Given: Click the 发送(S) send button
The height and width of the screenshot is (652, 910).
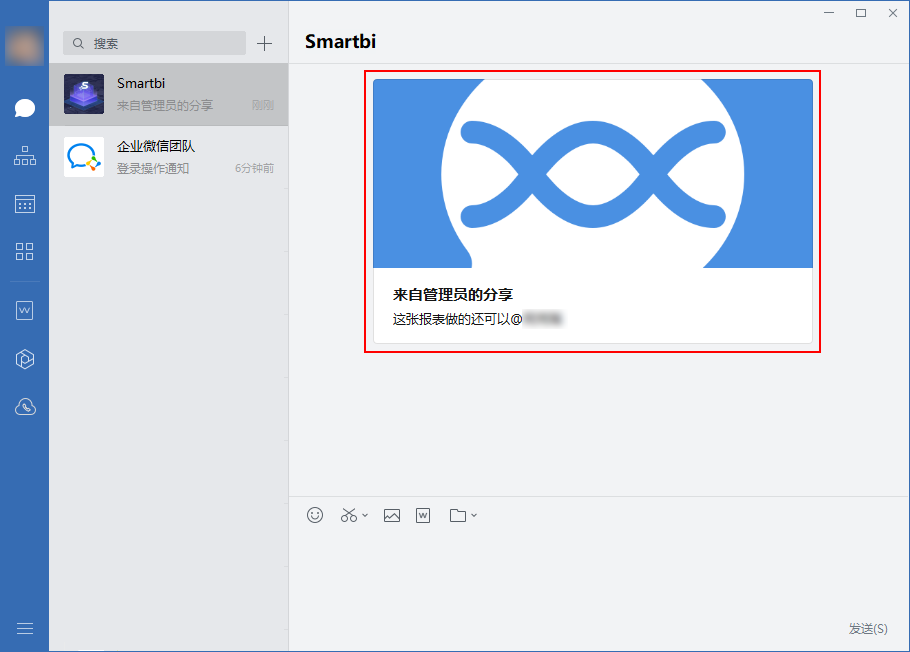Looking at the screenshot, I should click(x=868, y=629).
